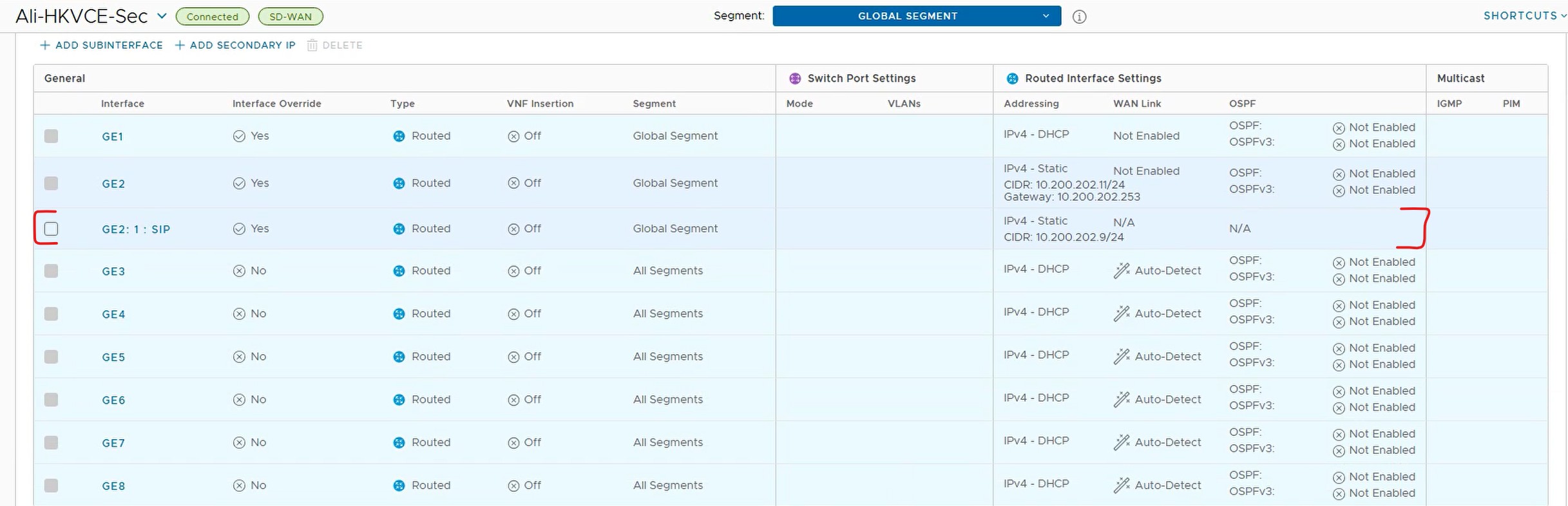Open the GE7 interface link
This screenshot has height=506, width=1568.
[113, 443]
